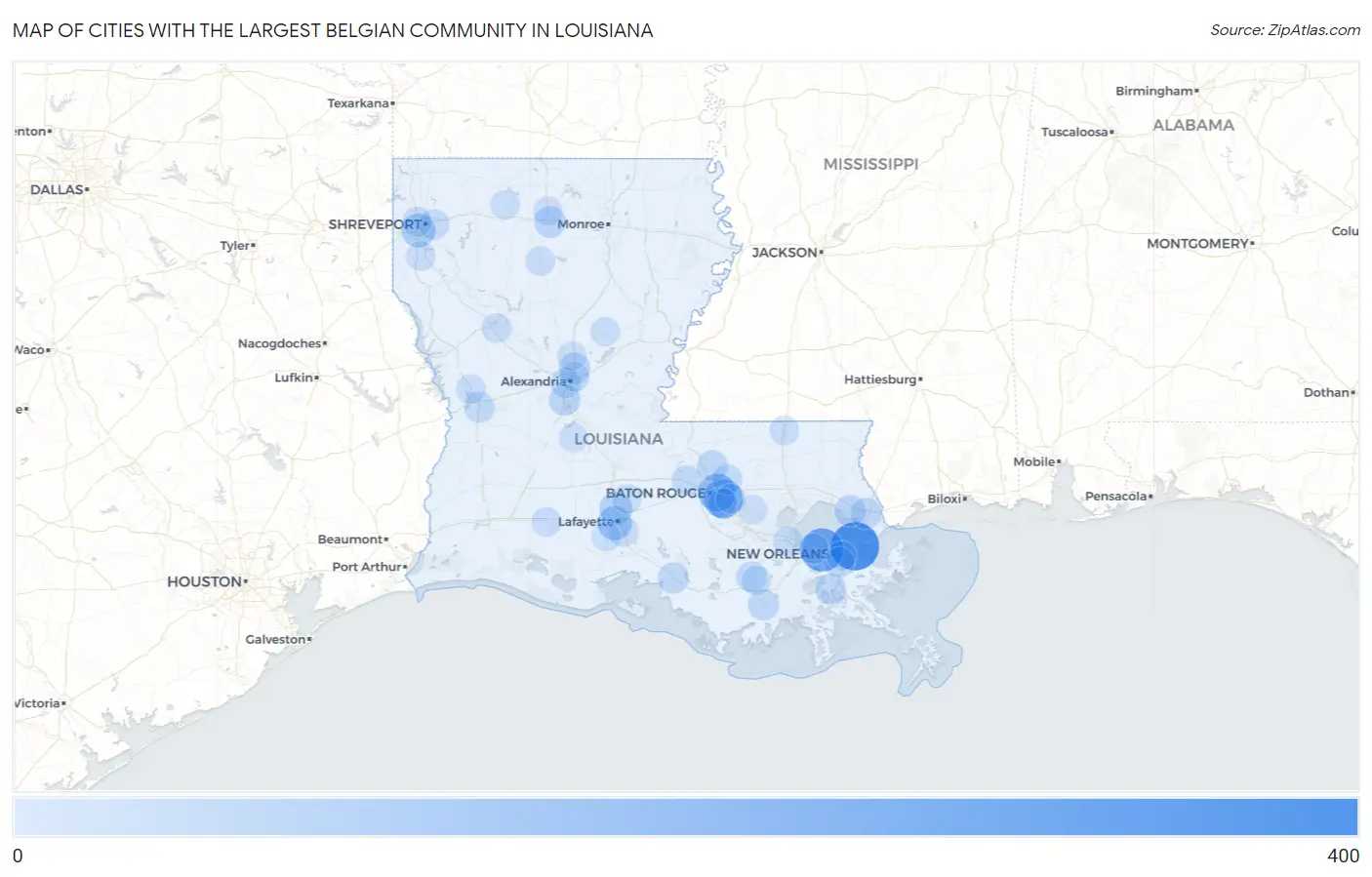The width and height of the screenshot is (1372, 877).
Task: Click the HOUSTON city label
Action: click(x=204, y=581)
